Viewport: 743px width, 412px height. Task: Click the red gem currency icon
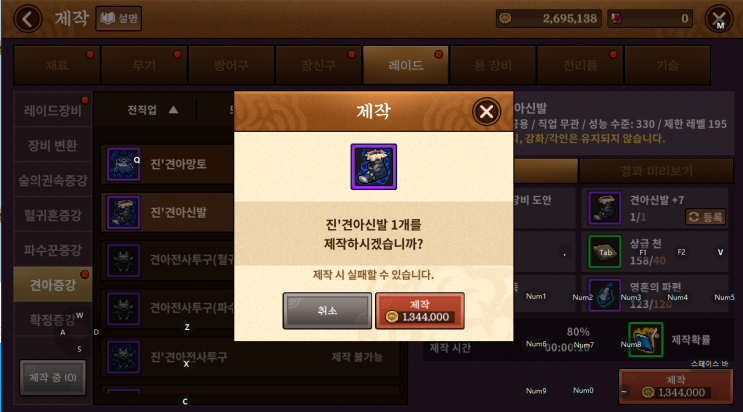click(x=616, y=18)
